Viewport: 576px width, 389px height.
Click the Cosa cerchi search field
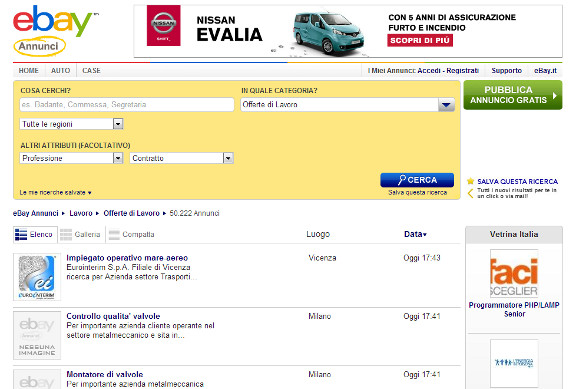127,104
